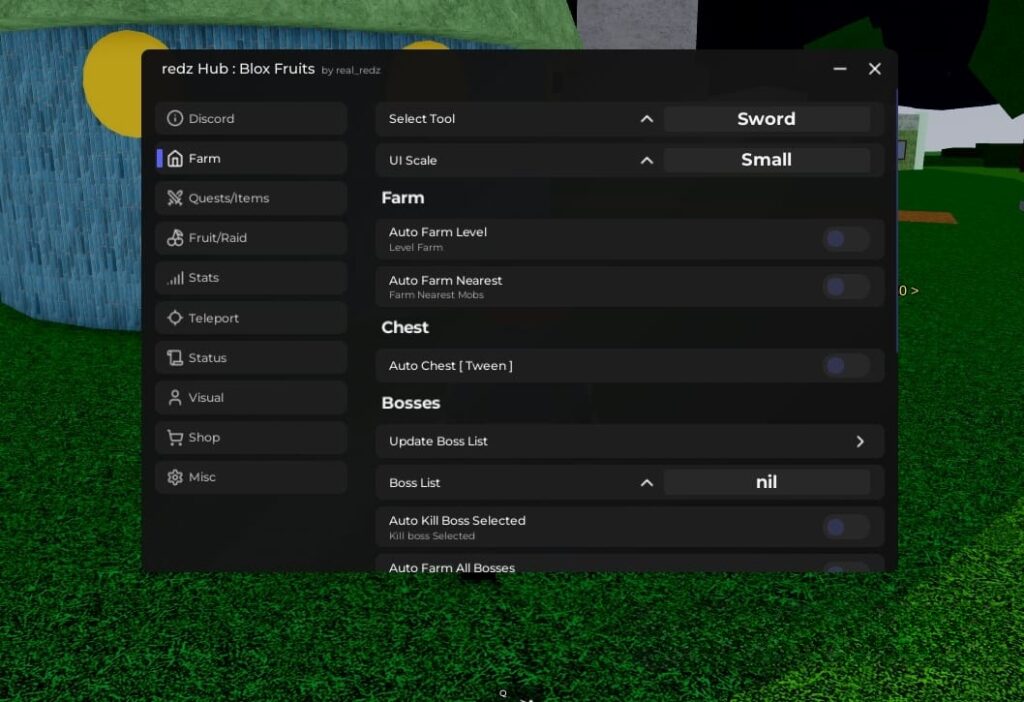This screenshot has height=702, width=1024.
Task: Click the Discord info icon in sidebar
Action: [175, 118]
